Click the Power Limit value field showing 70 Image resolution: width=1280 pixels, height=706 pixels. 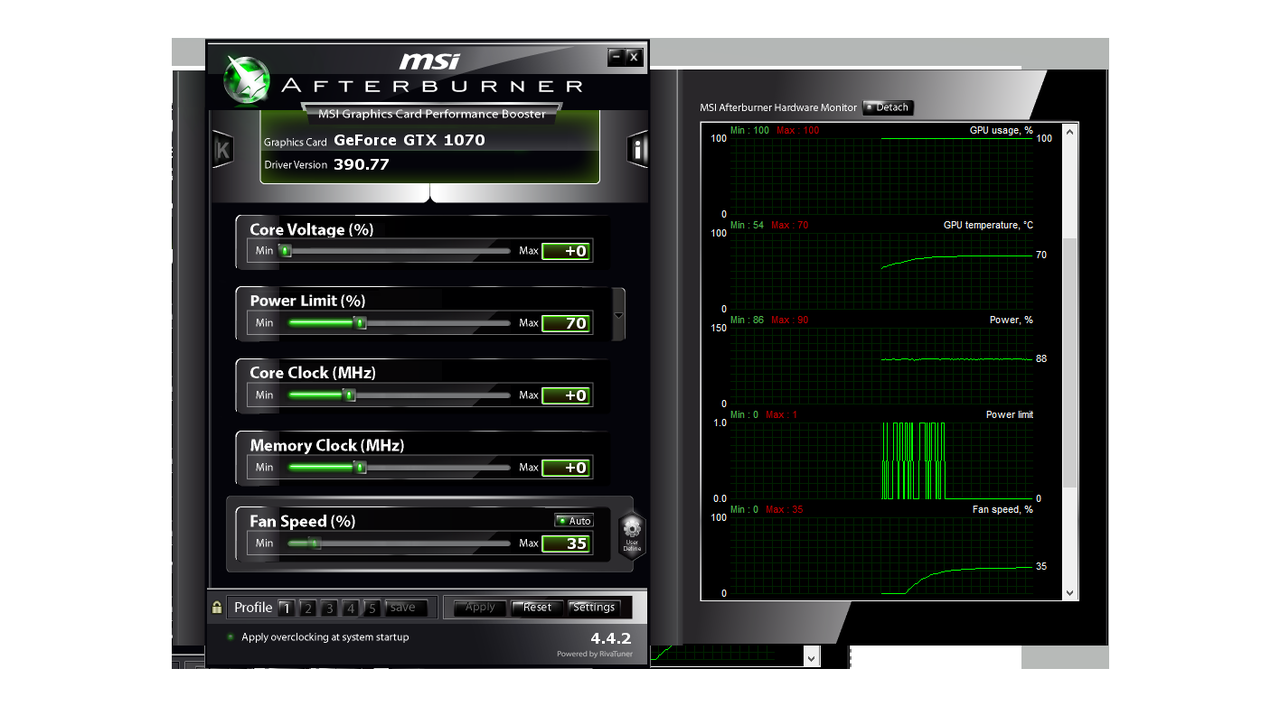(x=566, y=323)
